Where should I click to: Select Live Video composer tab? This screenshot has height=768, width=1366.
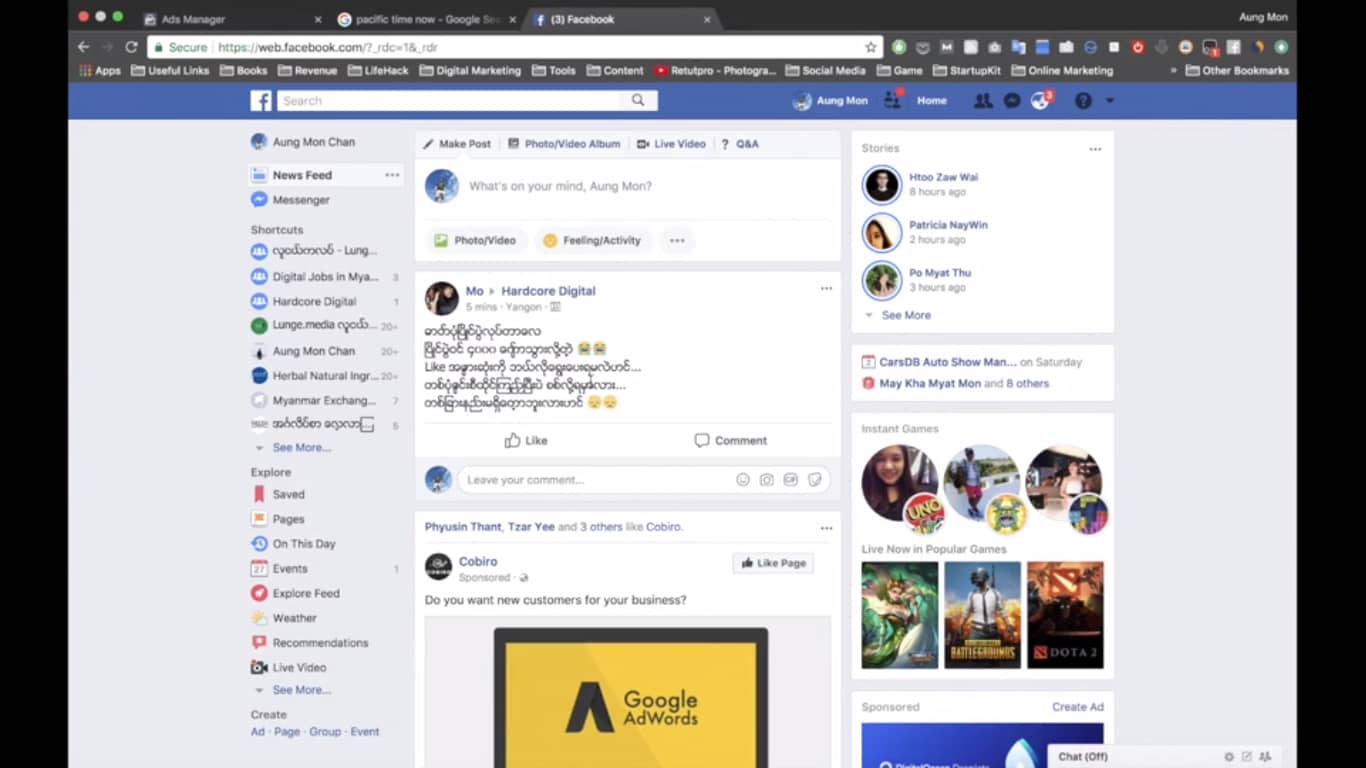click(x=671, y=144)
